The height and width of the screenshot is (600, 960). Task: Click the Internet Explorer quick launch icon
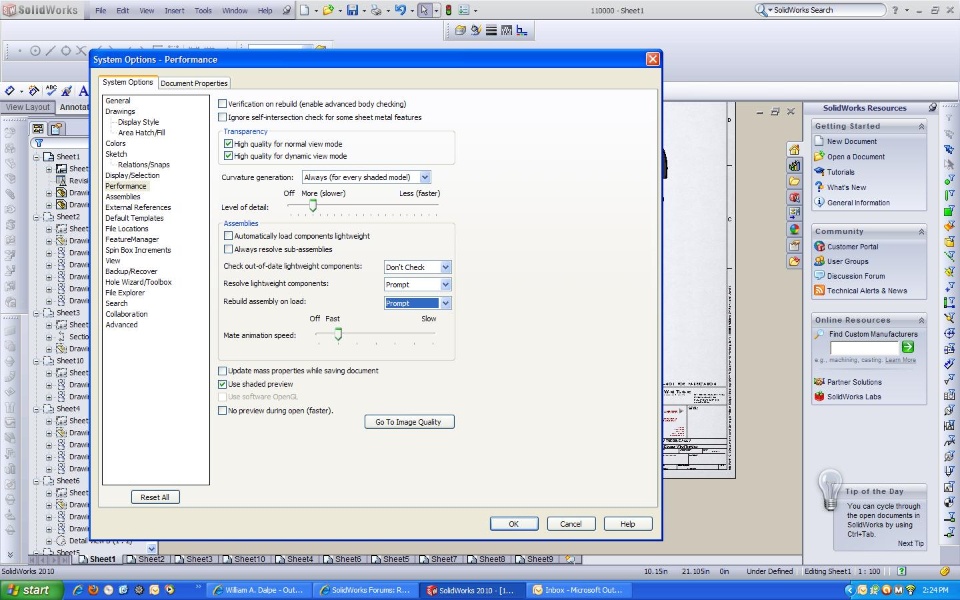tap(78, 590)
